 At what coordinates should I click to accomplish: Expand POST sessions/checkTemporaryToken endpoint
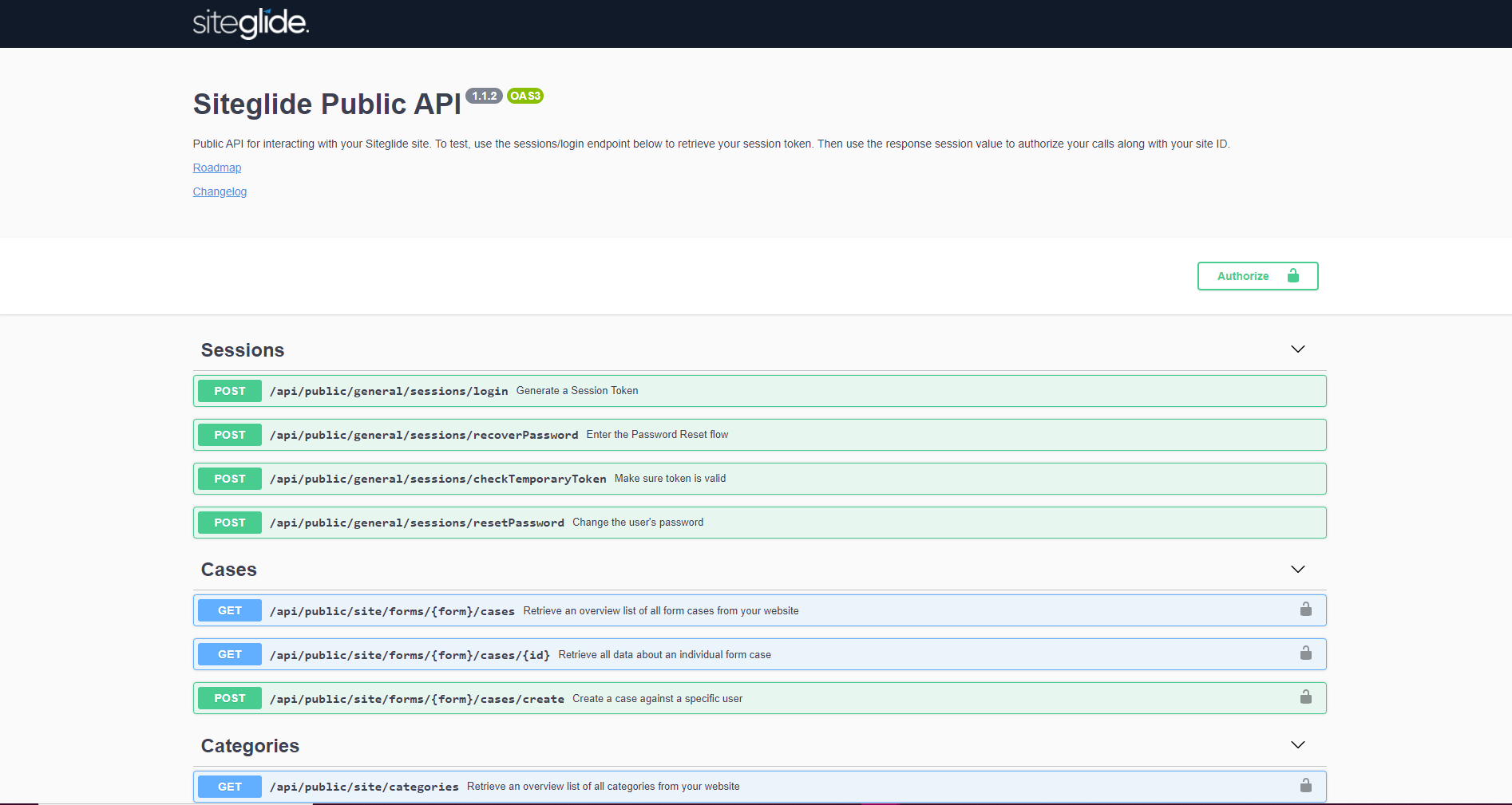(x=759, y=479)
